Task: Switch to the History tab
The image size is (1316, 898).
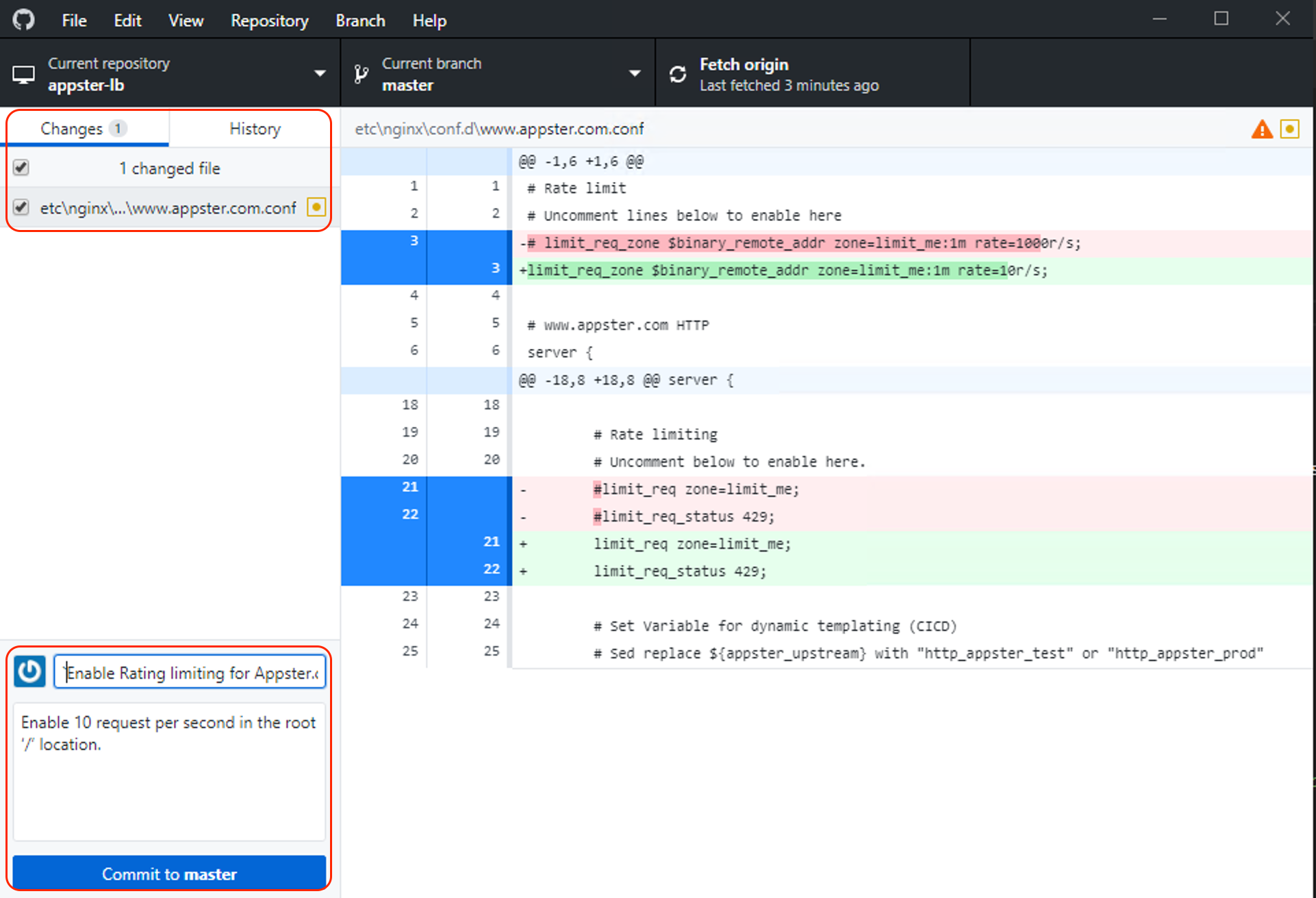Action: [x=255, y=129]
